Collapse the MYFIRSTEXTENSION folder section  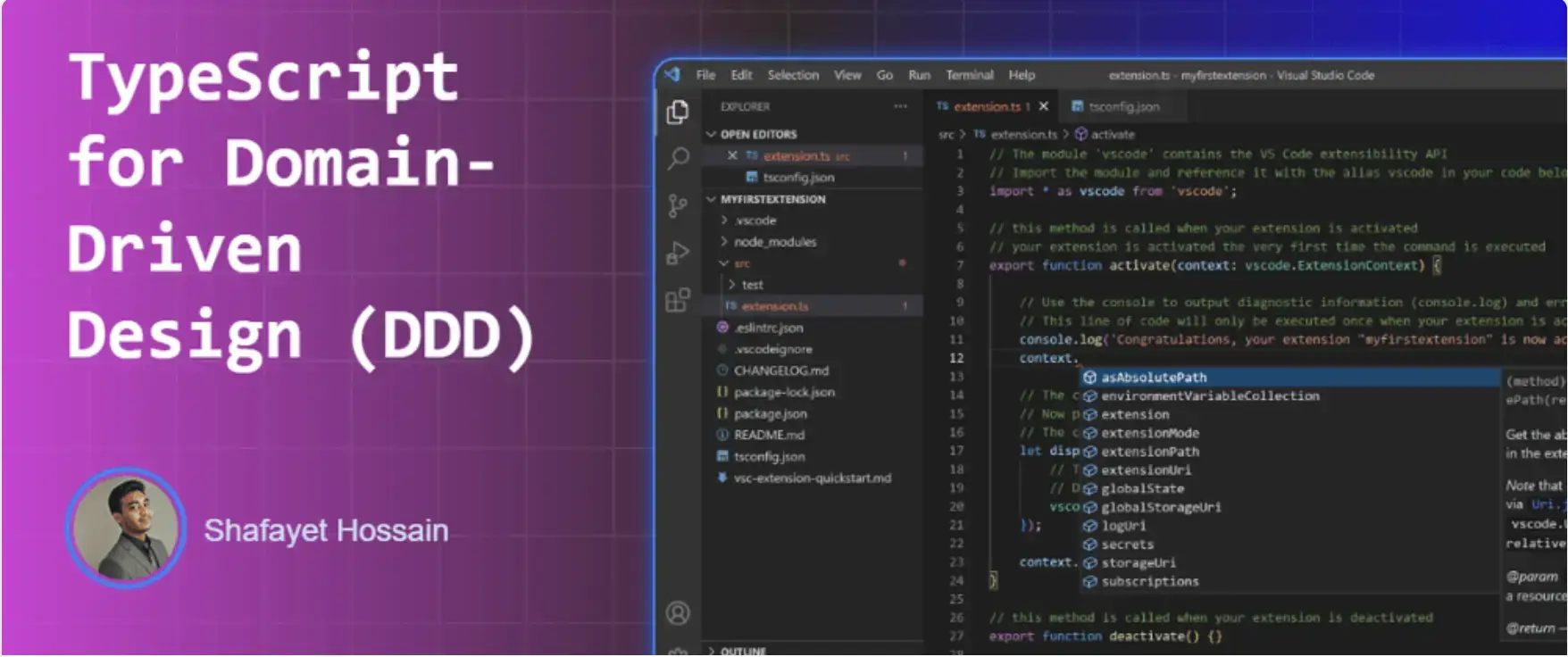[772, 199]
